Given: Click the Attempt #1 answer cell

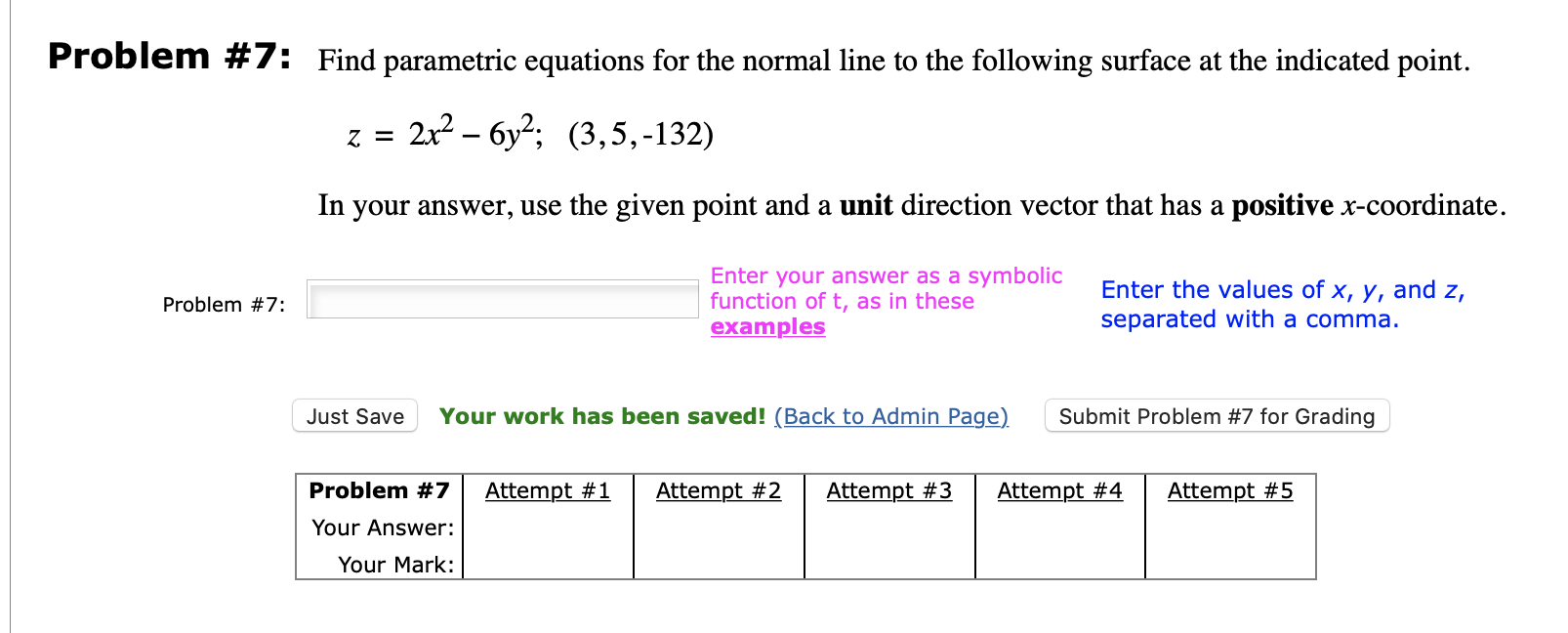Looking at the screenshot, I should pos(547,527).
